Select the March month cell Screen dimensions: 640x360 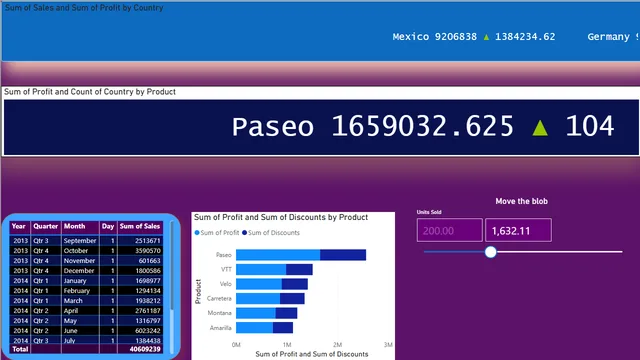80,301
